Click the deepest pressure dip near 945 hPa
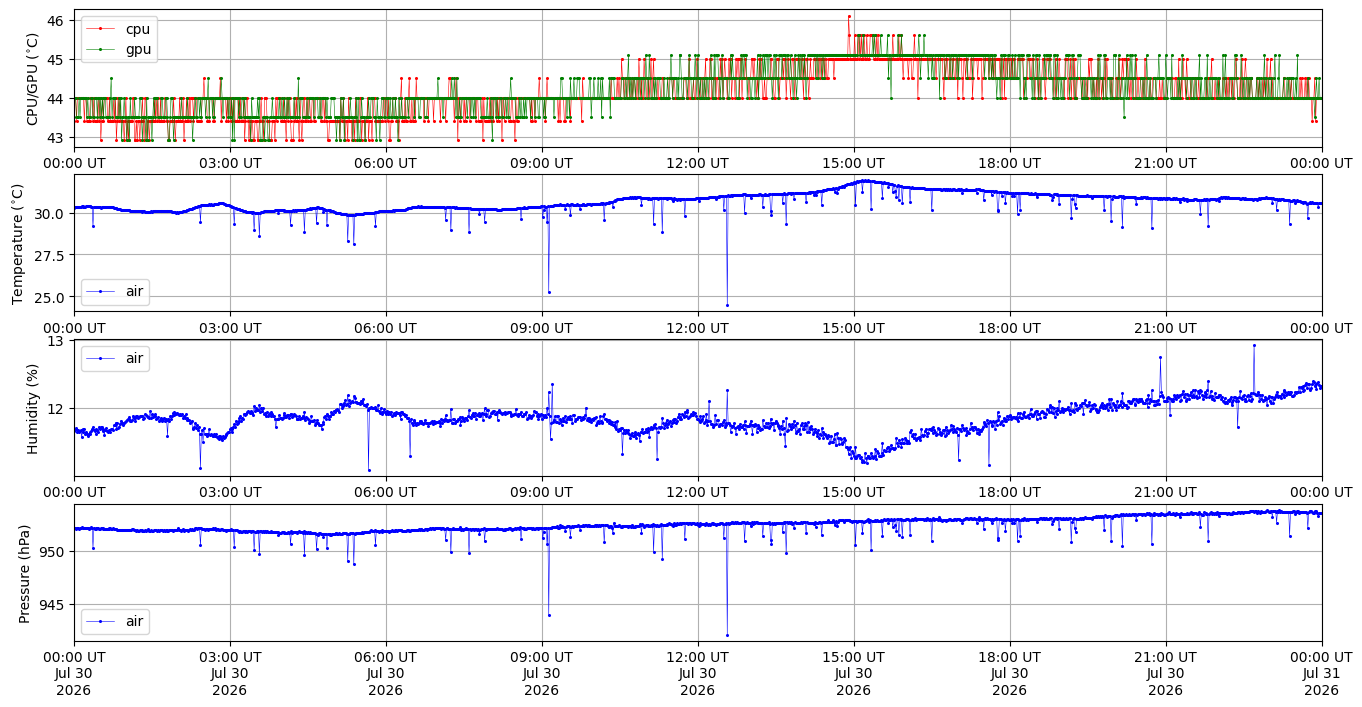Screen dimensions: 1362x707 [727, 635]
